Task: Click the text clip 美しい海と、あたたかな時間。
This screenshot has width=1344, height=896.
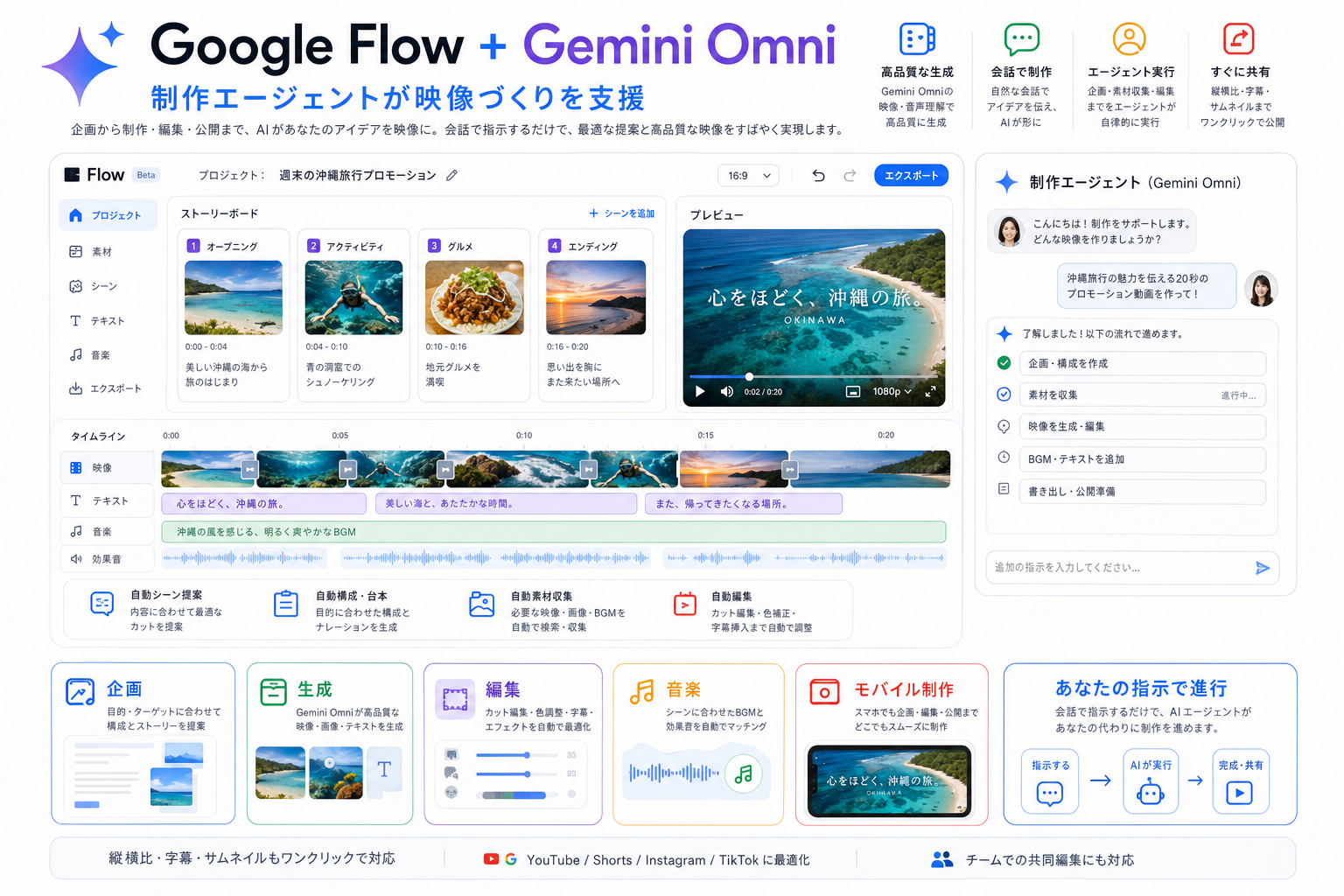Action: point(506,504)
